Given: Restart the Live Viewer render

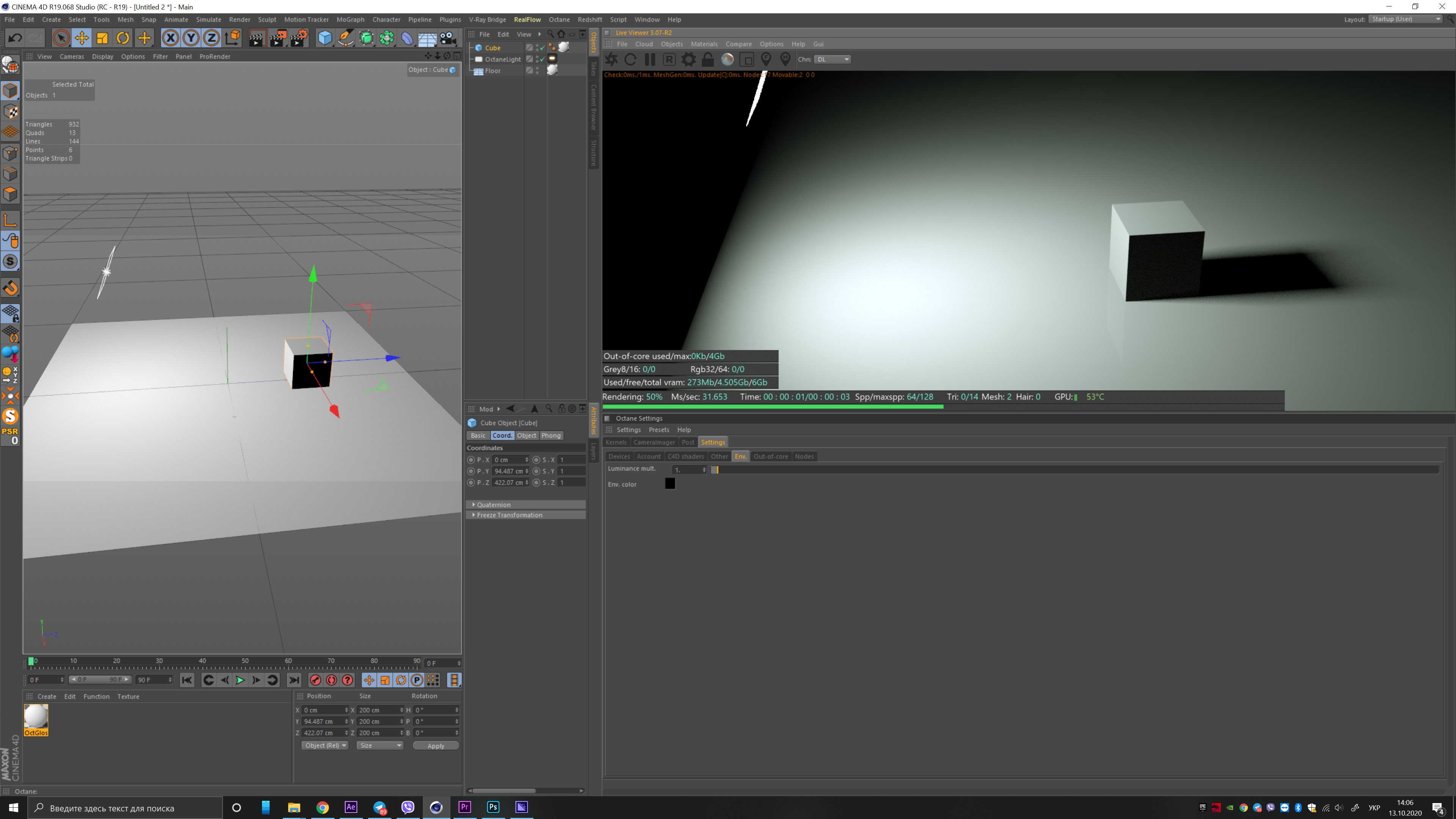Looking at the screenshot, I should coord(631,60).
